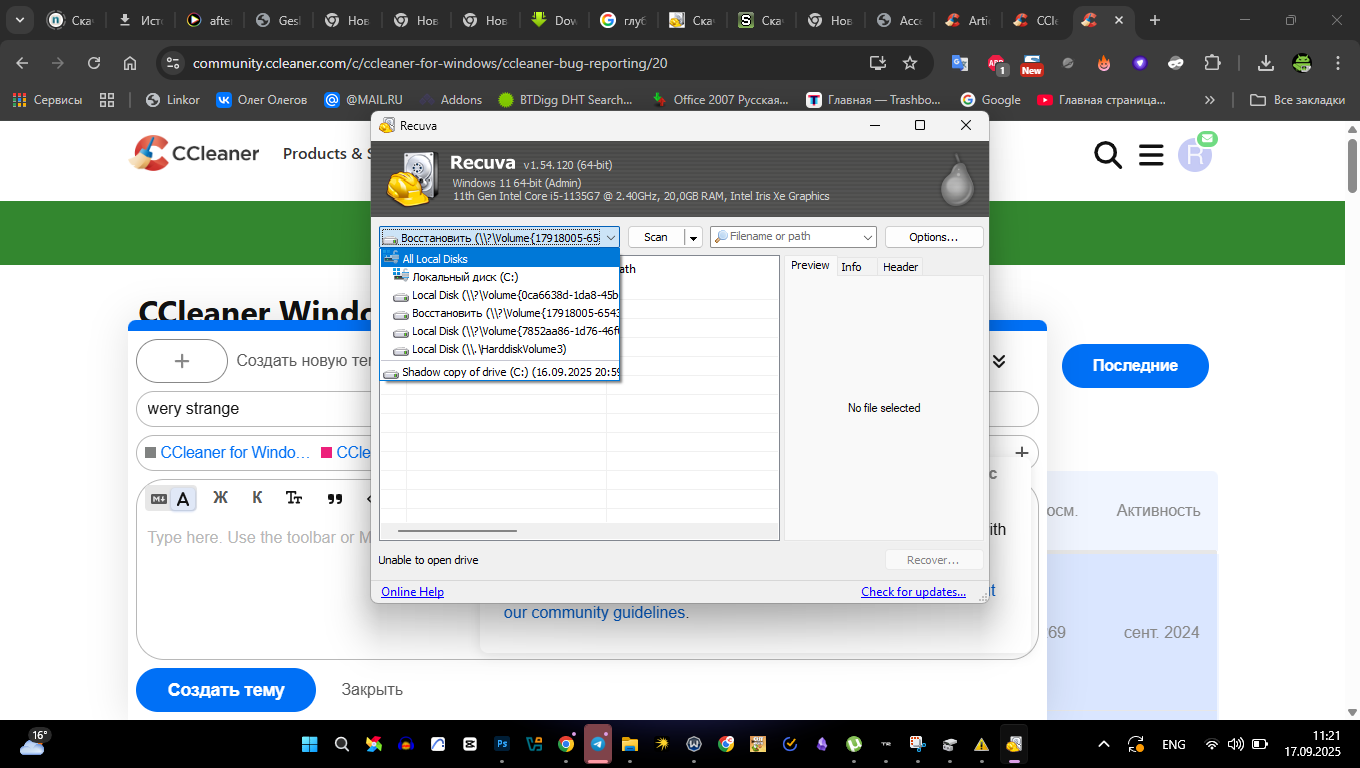Switch to the Header tab in Recuva
Viewport: 1360px width, 768px height.
pyautogui.click(x=900, y=267)
